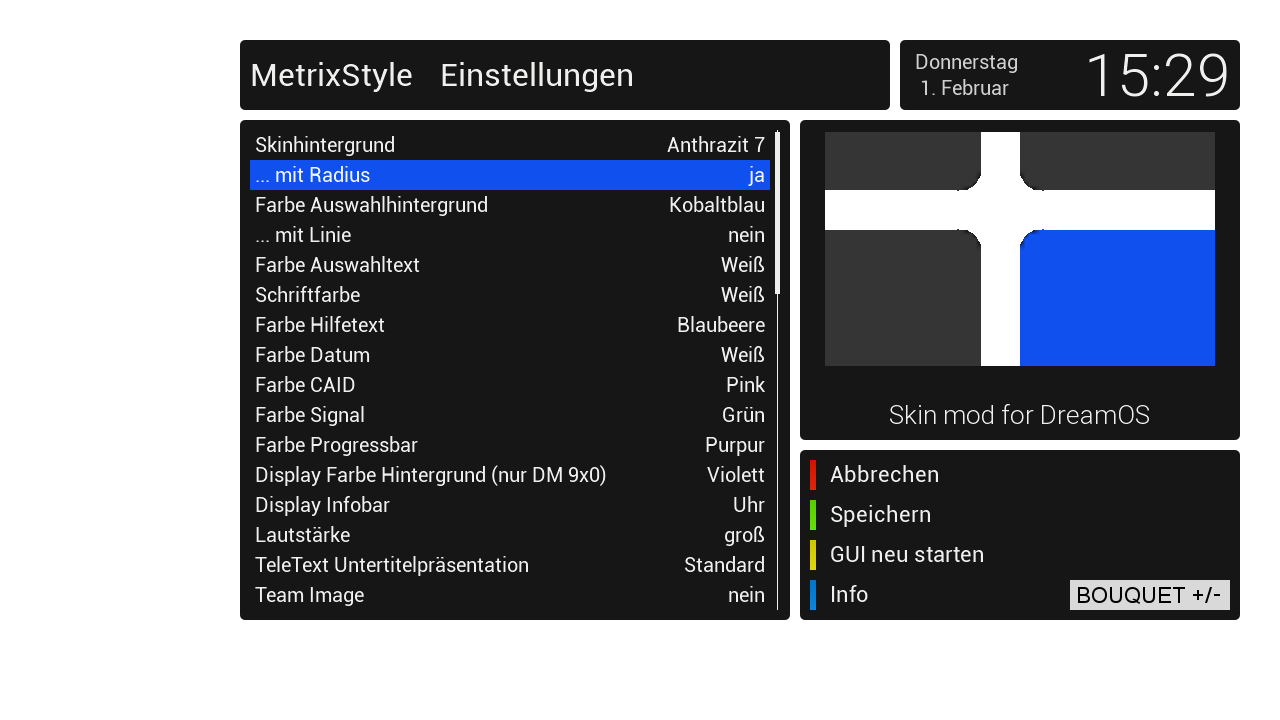
Task: Select the Lautstärke setting row
Action: [x=510, y=535]
